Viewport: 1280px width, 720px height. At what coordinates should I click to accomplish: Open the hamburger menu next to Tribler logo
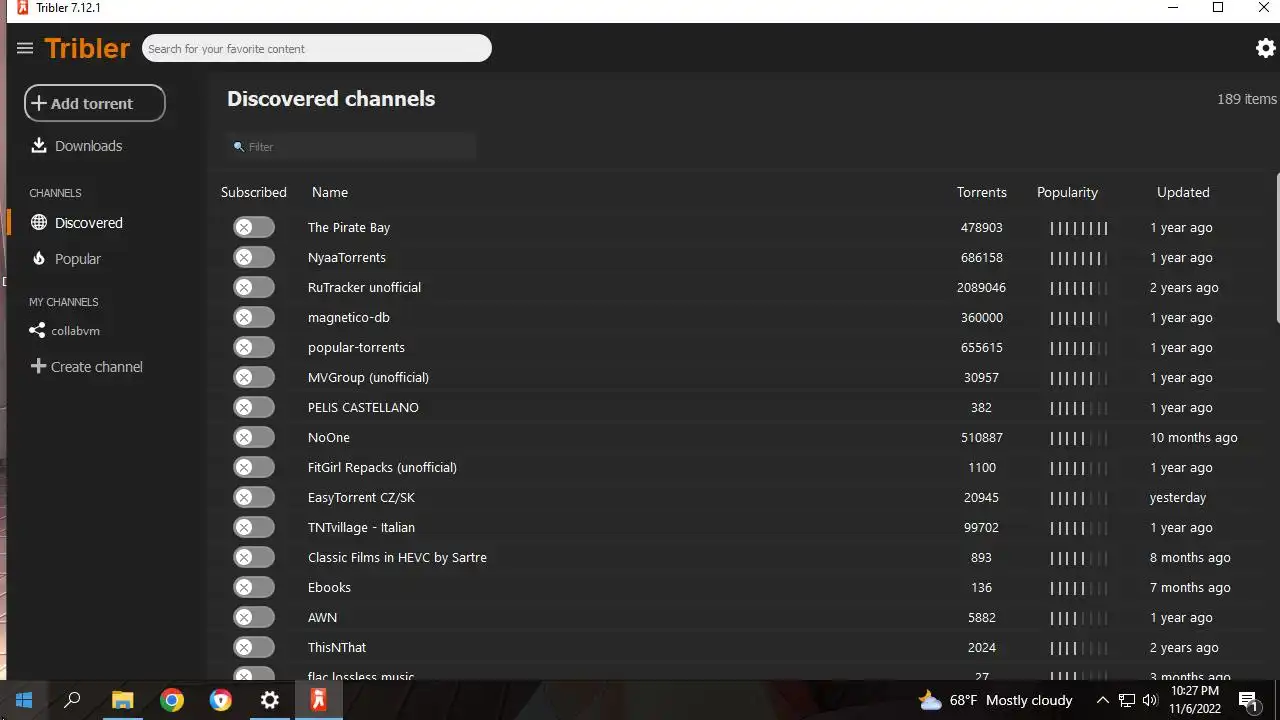tap(25, 48)
